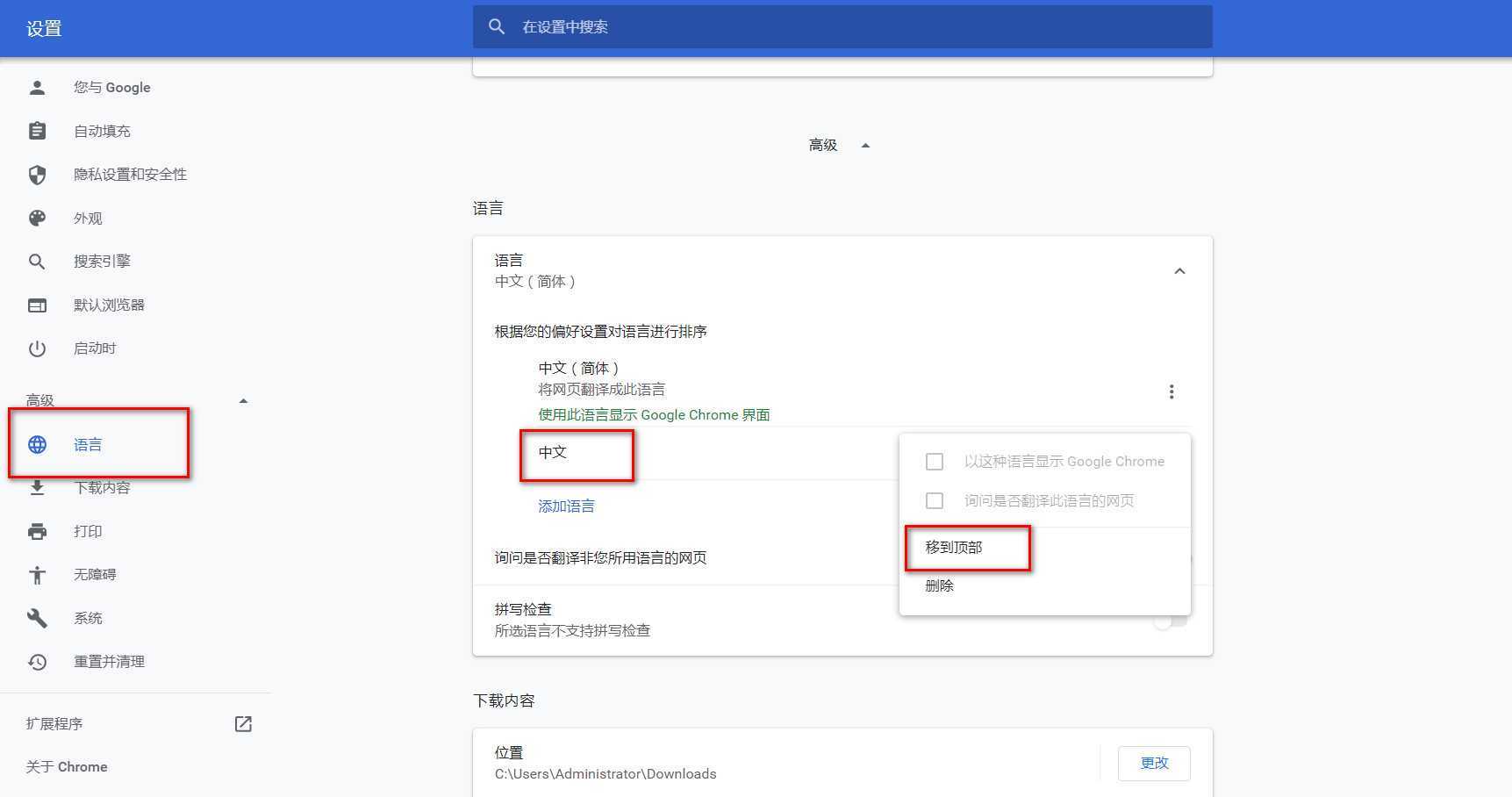This screenshot has height=797, width=1512.
Task: Click the wrench icon for 系统
Action: point(37,618)
